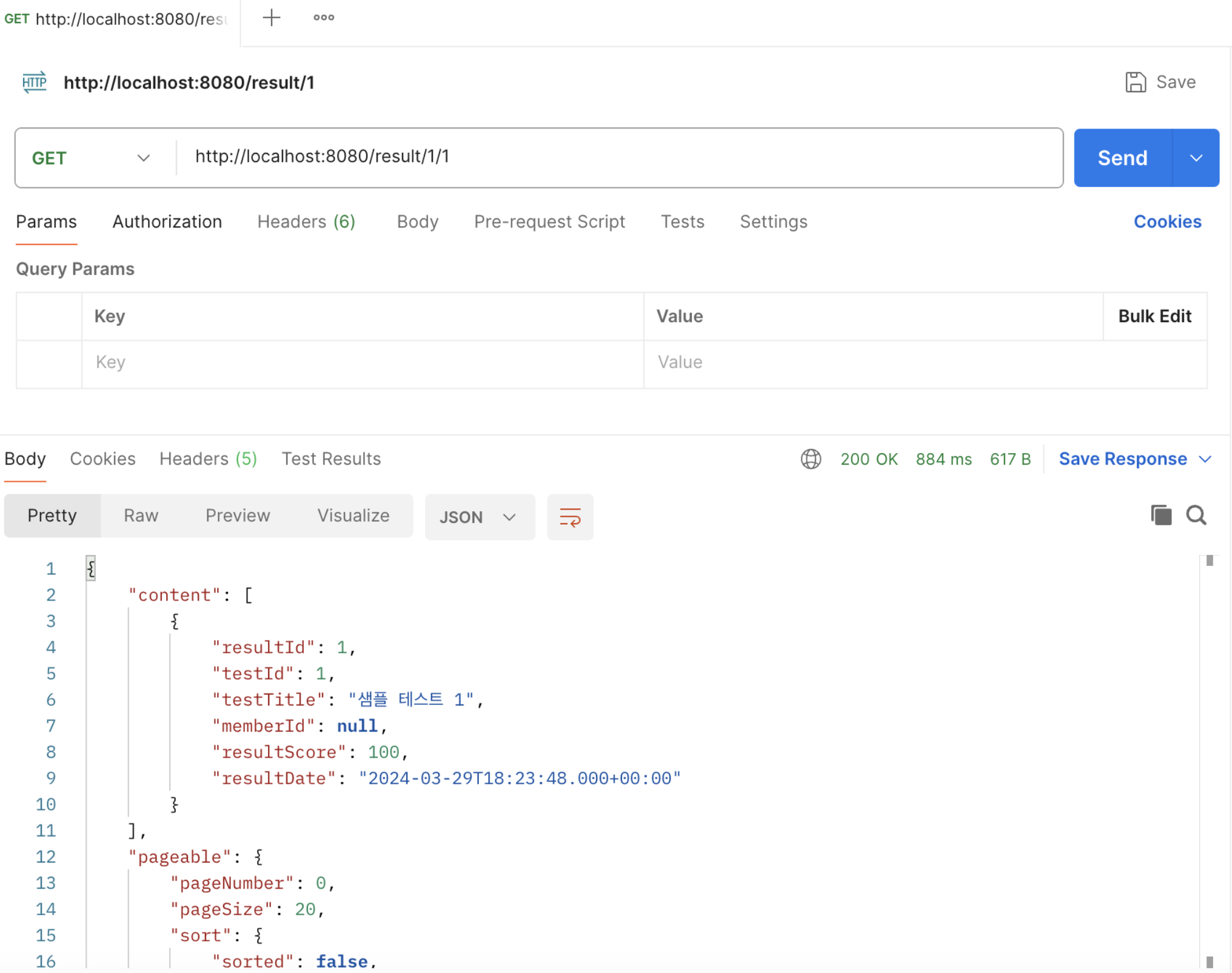Switch response view to Visualize
1232x973 pixels.
(353, 516)
